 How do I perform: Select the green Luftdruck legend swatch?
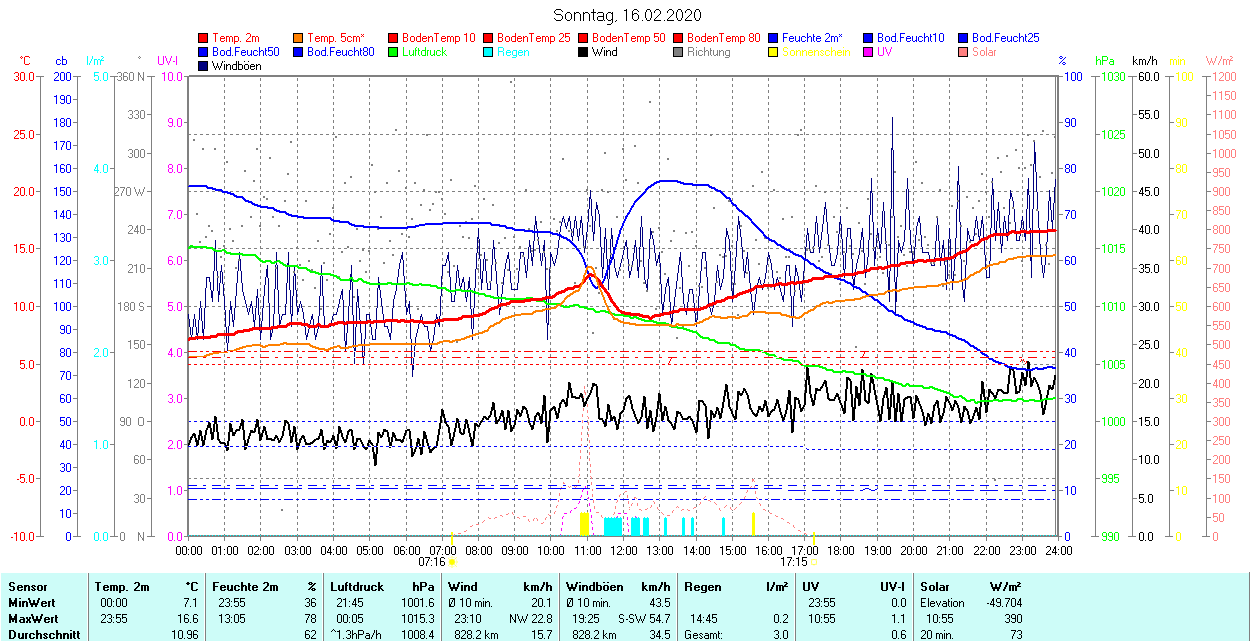click(394, 52)
